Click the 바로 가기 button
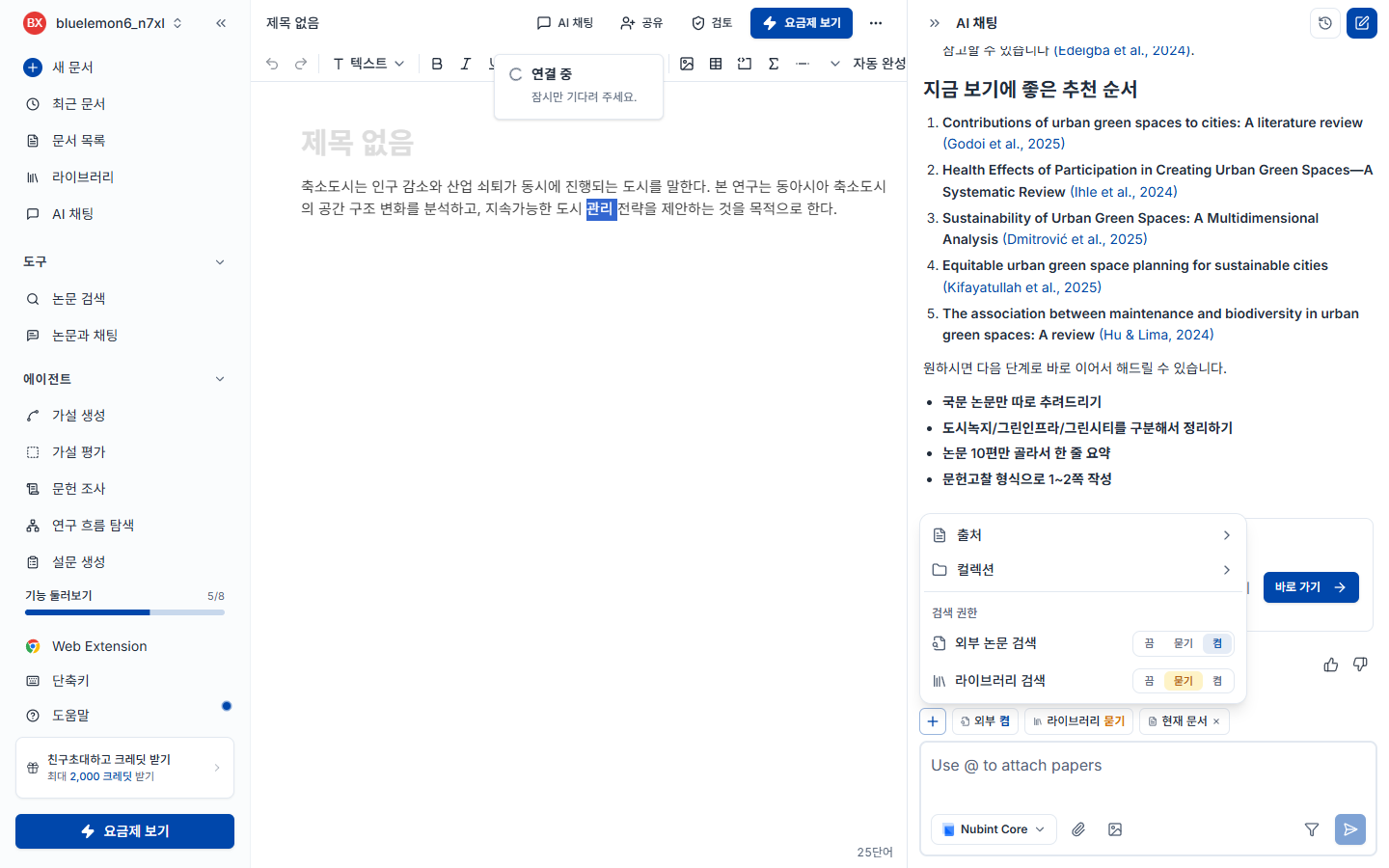 click(1311, 587)
